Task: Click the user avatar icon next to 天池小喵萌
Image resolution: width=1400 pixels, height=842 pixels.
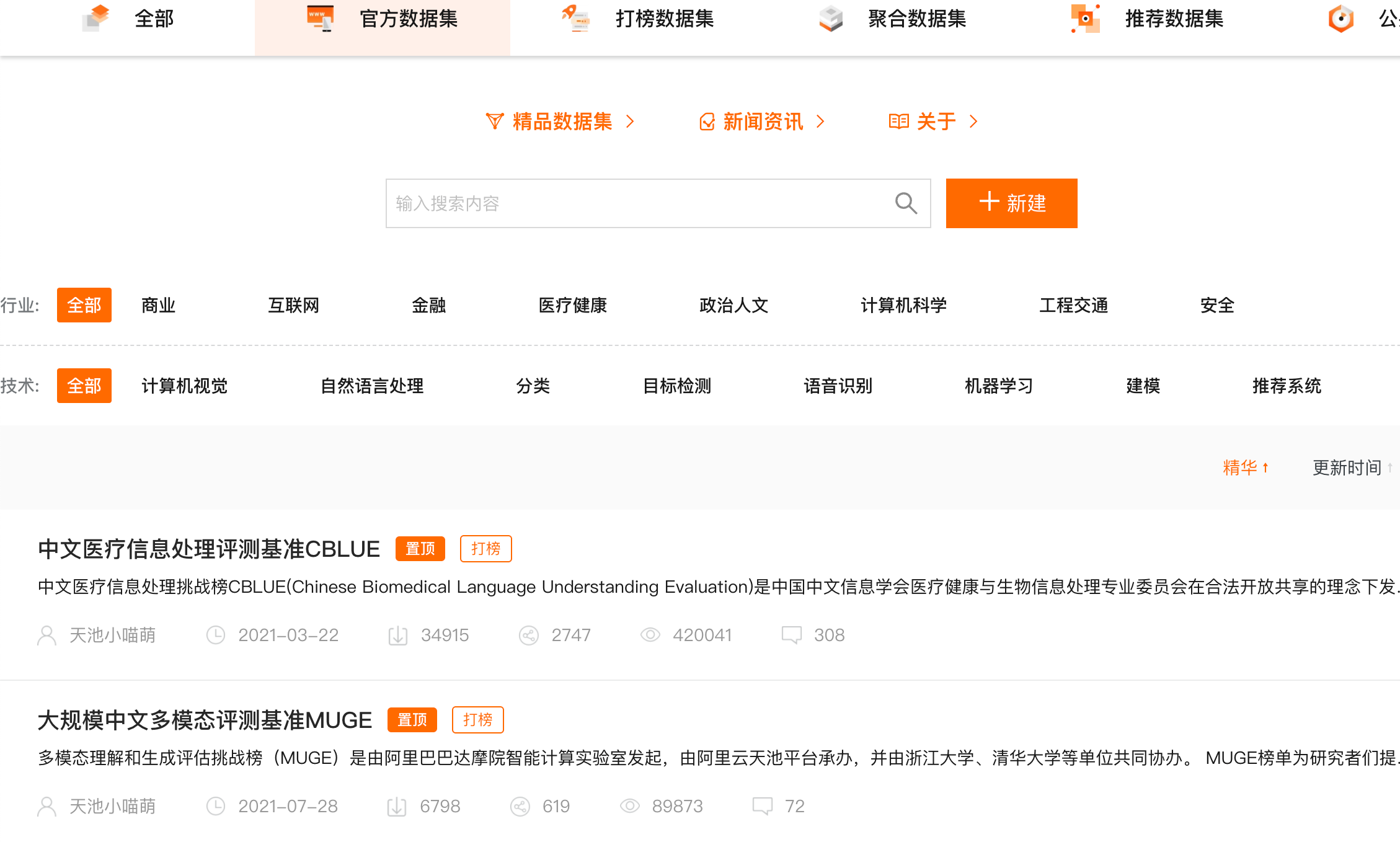Action: tap(47, 635)
